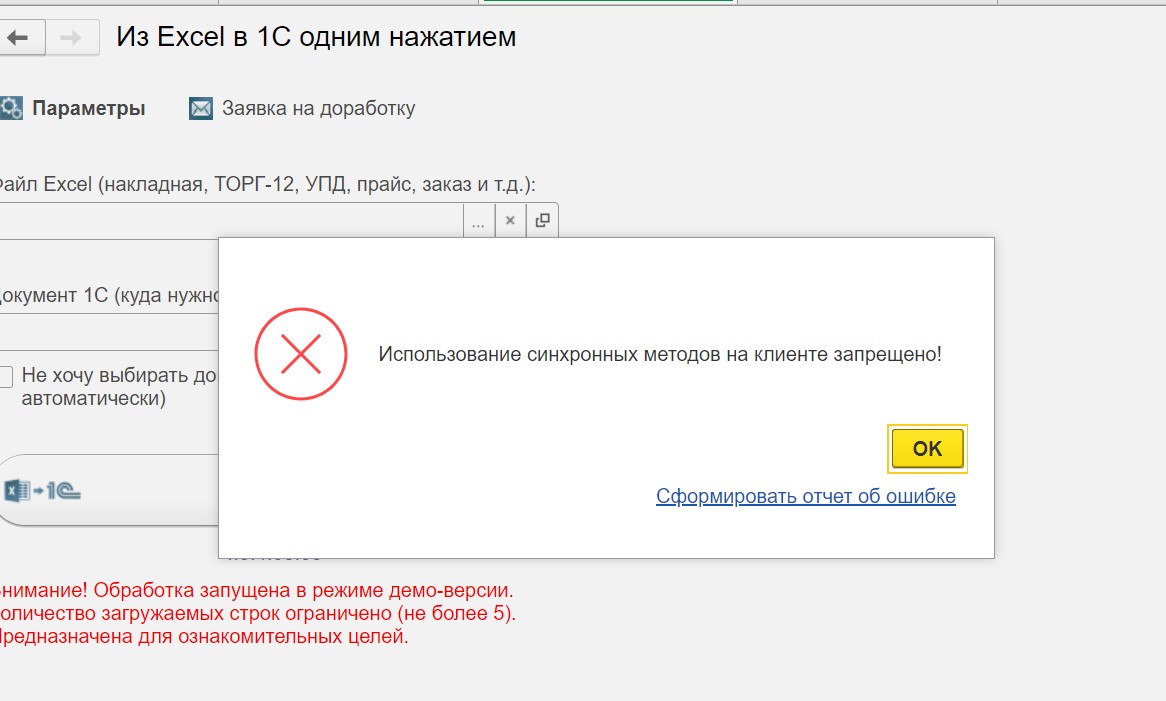Click the forward navigation arrow
The width and height of the screenshot is (1166, 701).
click(71, 37)
